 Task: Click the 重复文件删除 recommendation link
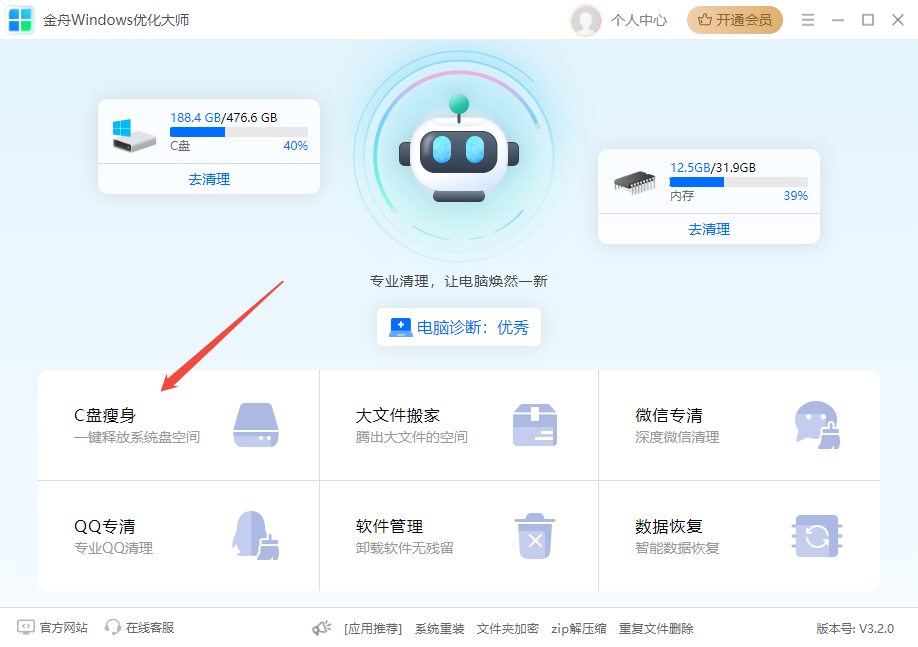click(656, 629)
